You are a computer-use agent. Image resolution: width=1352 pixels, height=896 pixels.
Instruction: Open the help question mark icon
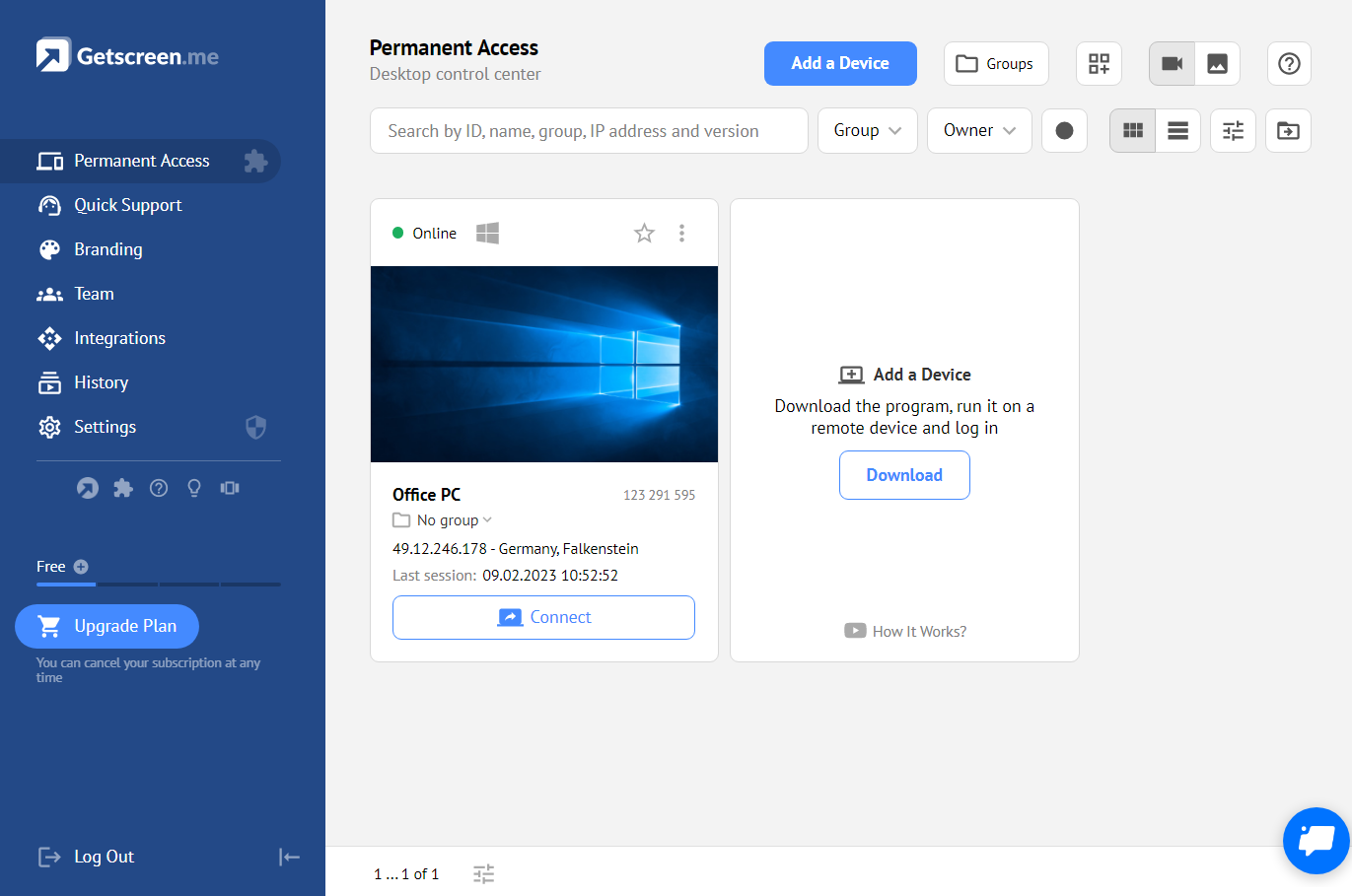1288,64
